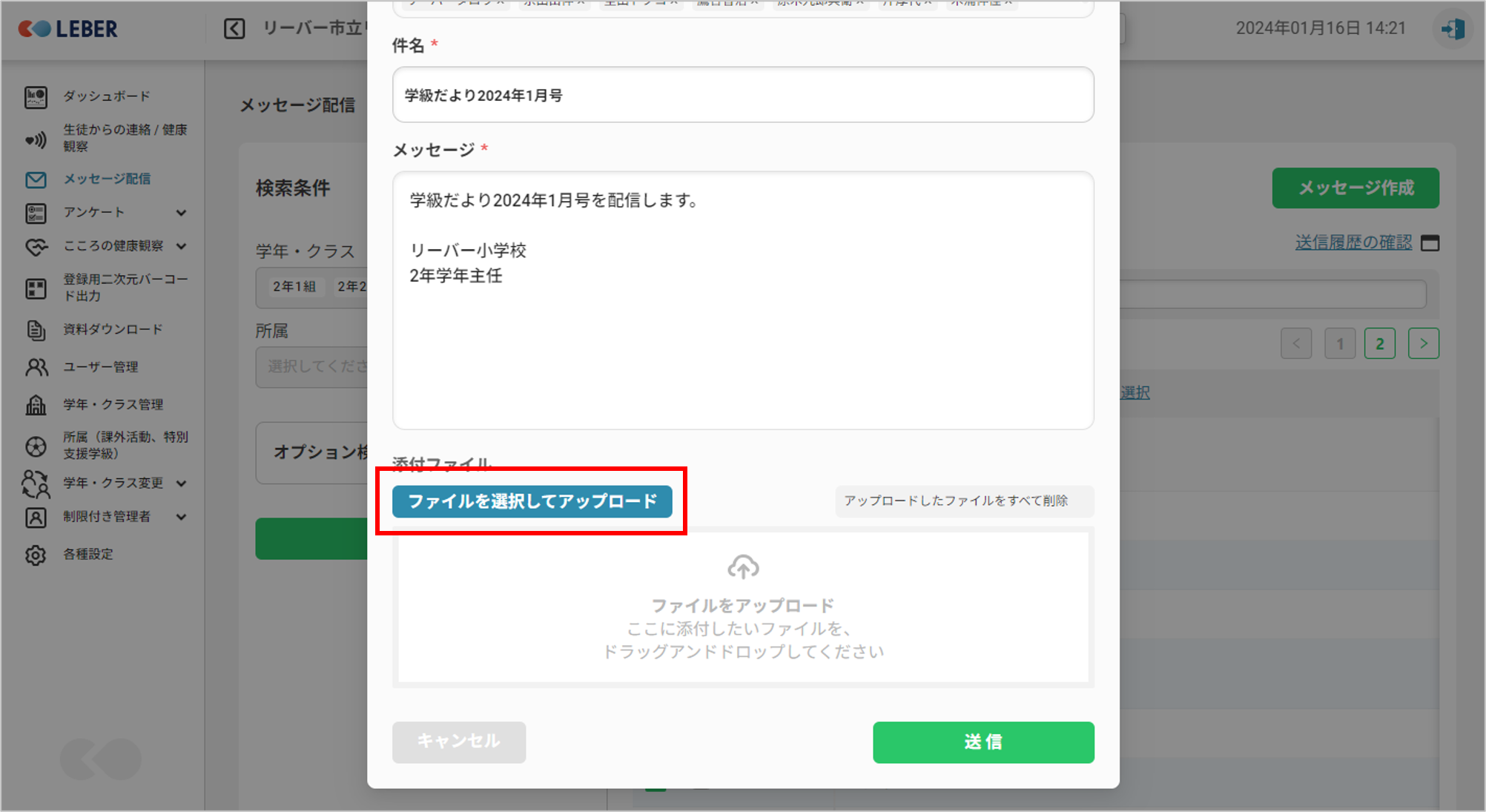Click the ファイルを選択してアップロード button

(x=532, y=501)
